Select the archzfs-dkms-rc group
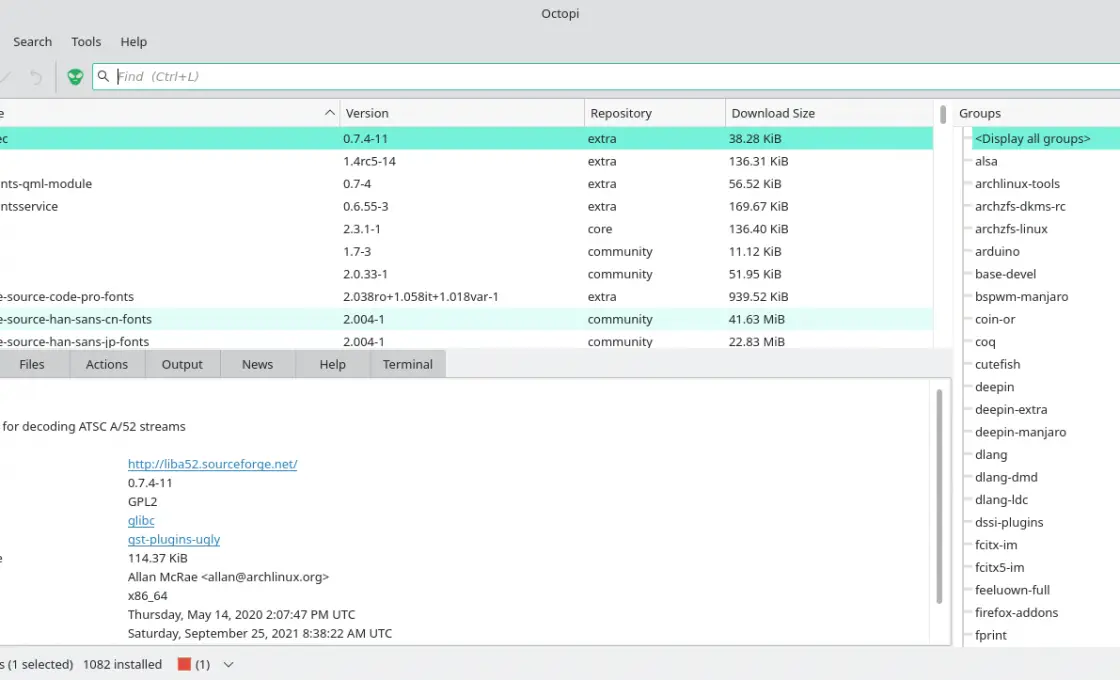This screenshot has height=680, width=1120. pos(1020,206)
